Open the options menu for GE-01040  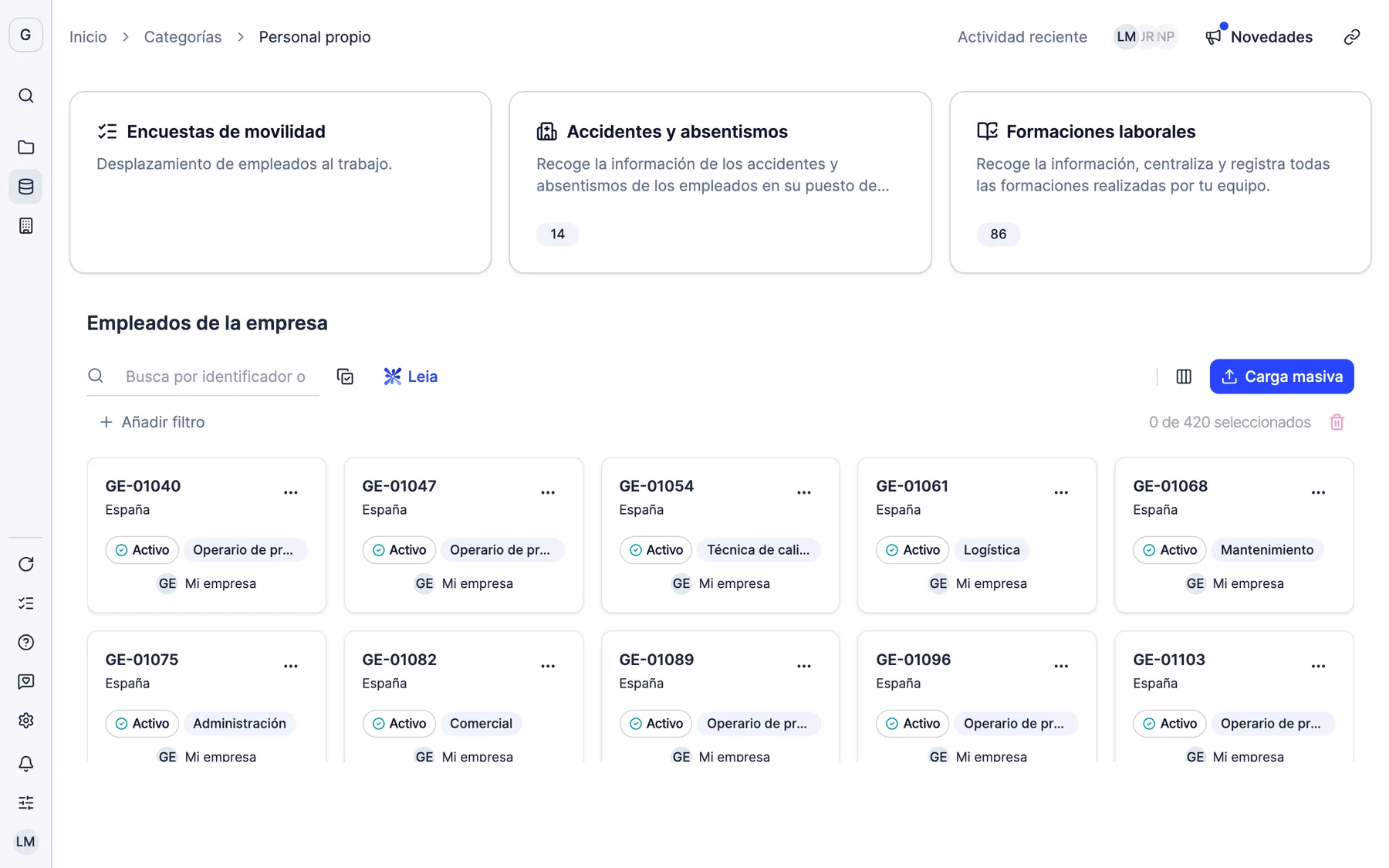coord(291,492)
